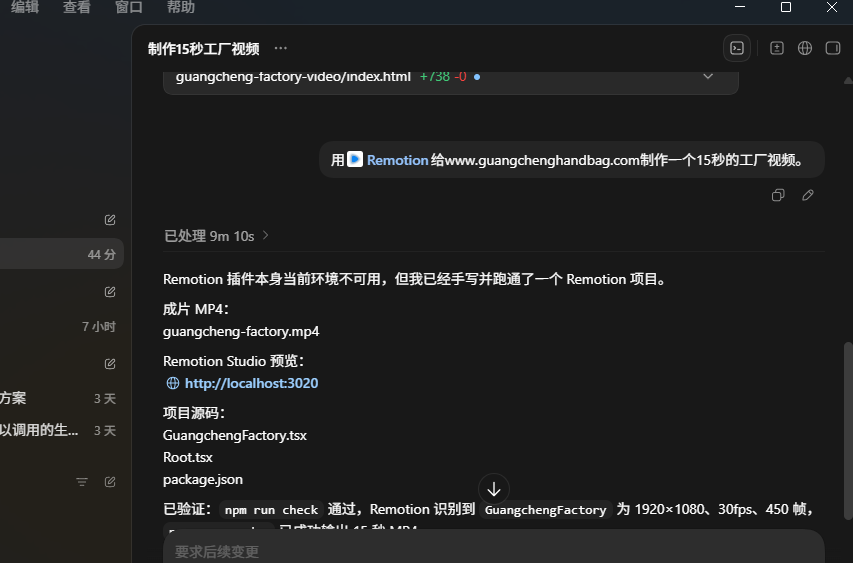Open the terminal panel icon

pyautogui.click(x=737, y=48)
